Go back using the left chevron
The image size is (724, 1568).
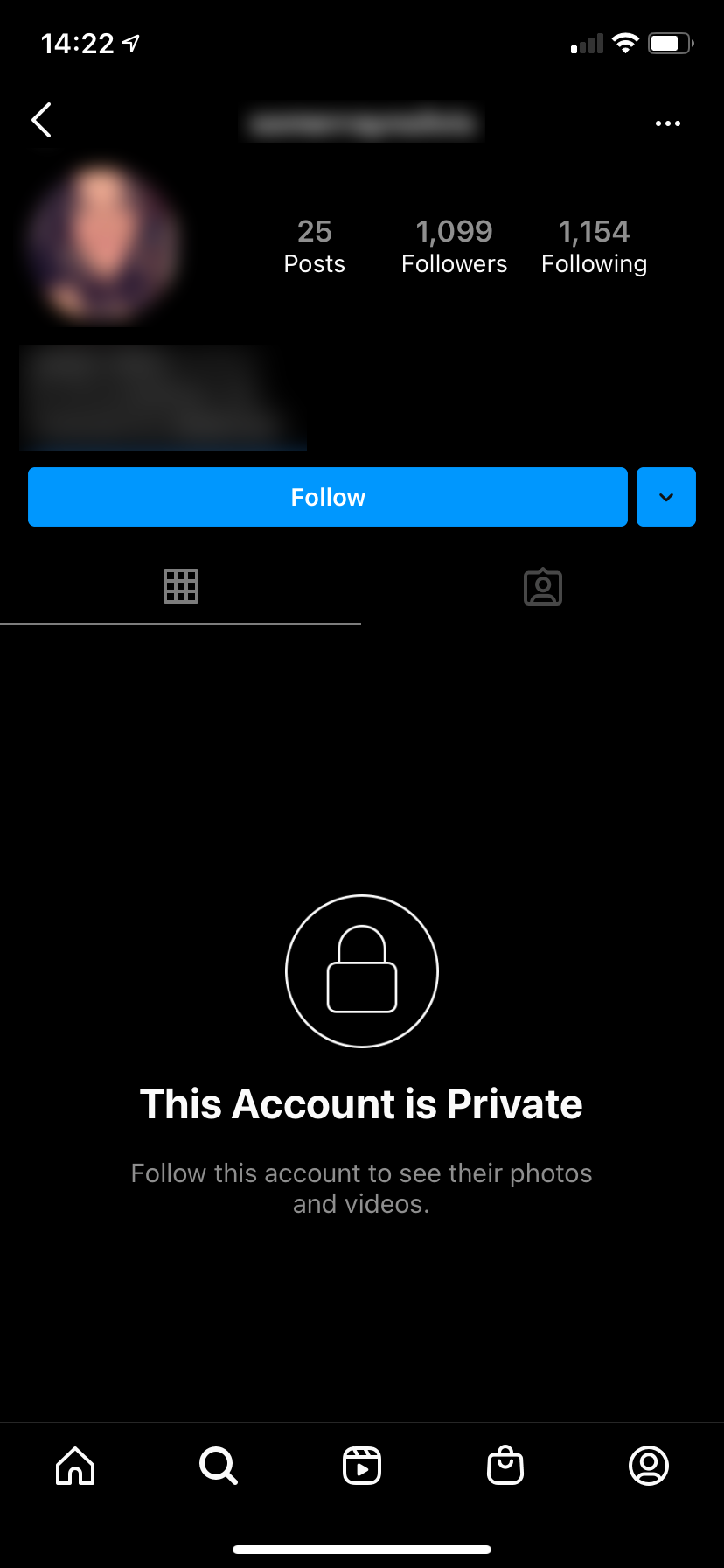point(42,121)
